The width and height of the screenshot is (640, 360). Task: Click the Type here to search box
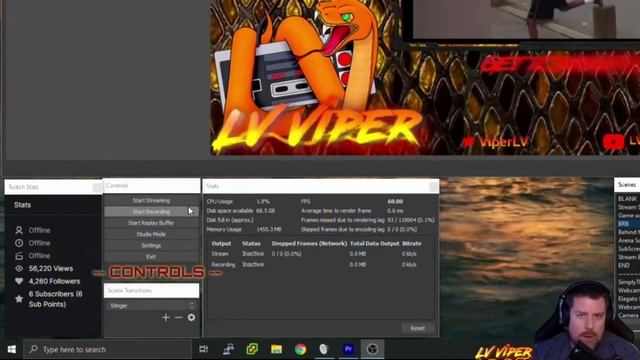(107, 349)
